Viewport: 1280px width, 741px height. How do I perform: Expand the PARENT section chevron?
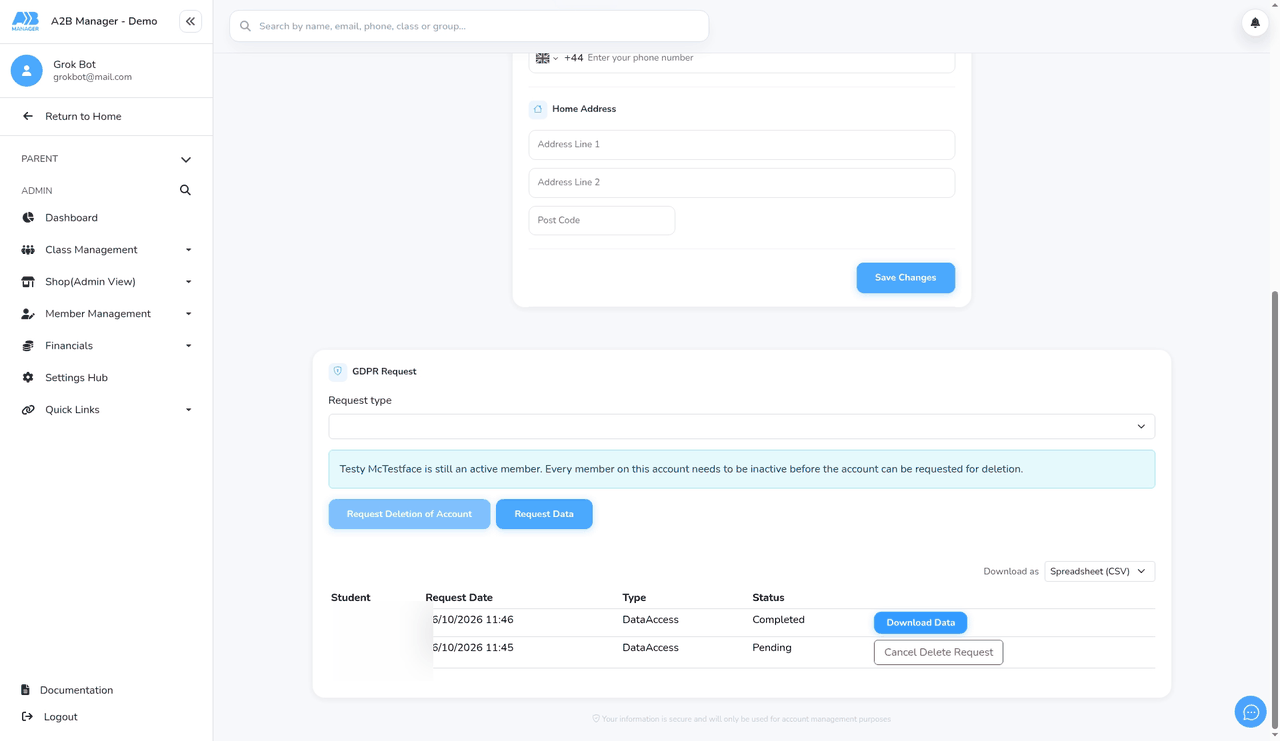click(186, 159)
